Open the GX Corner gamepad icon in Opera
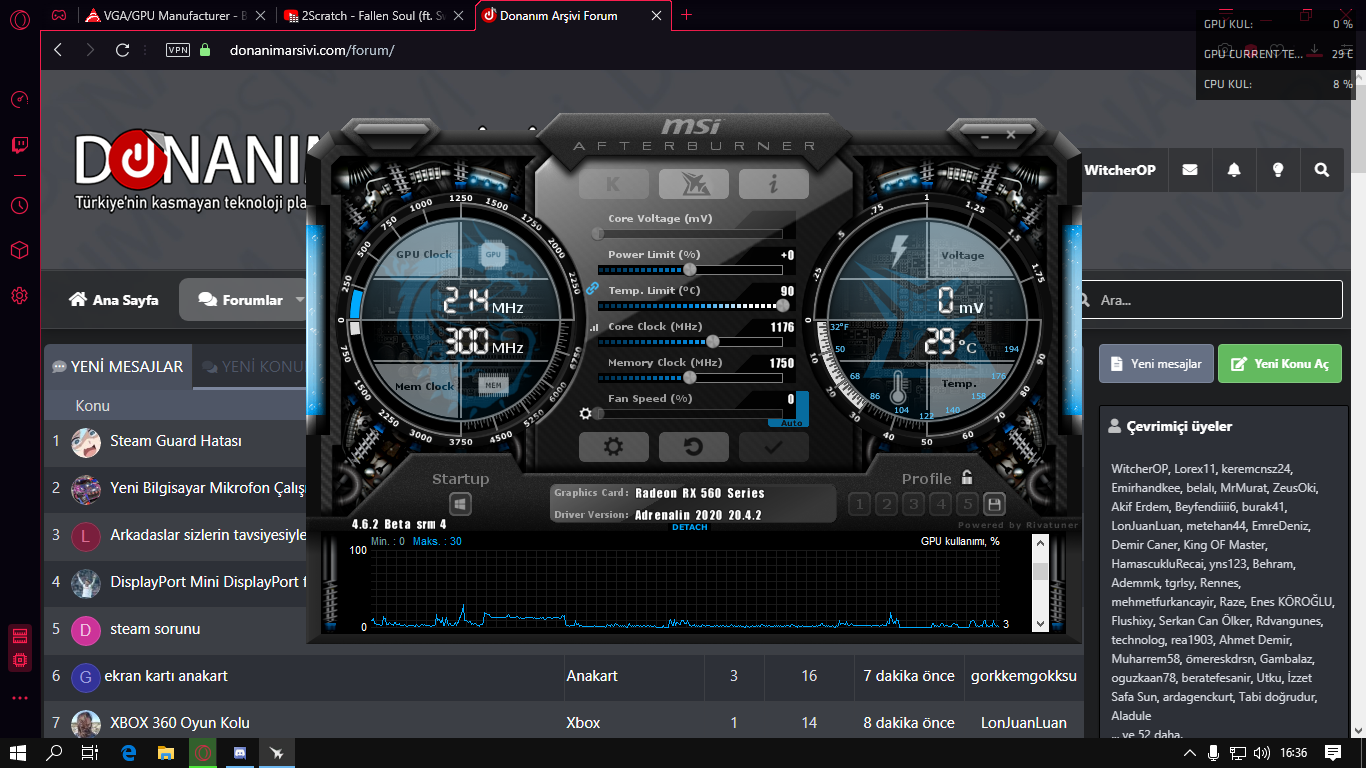The height and width of the screenshot is (768, 1366). point(60,15)
